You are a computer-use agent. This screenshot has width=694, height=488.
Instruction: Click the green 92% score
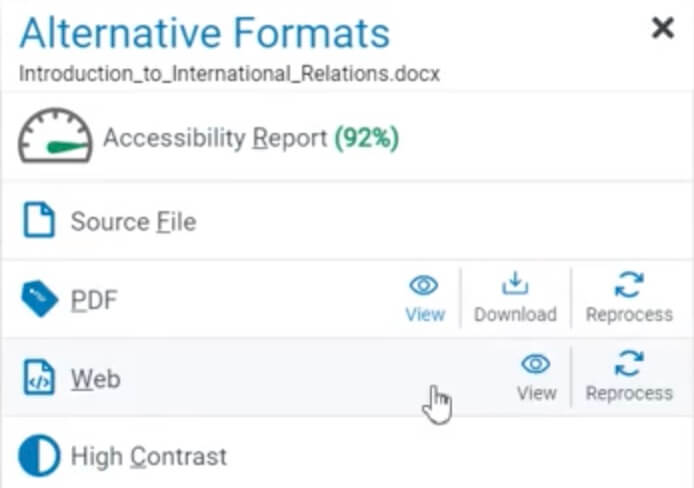[x=367, y=138]
